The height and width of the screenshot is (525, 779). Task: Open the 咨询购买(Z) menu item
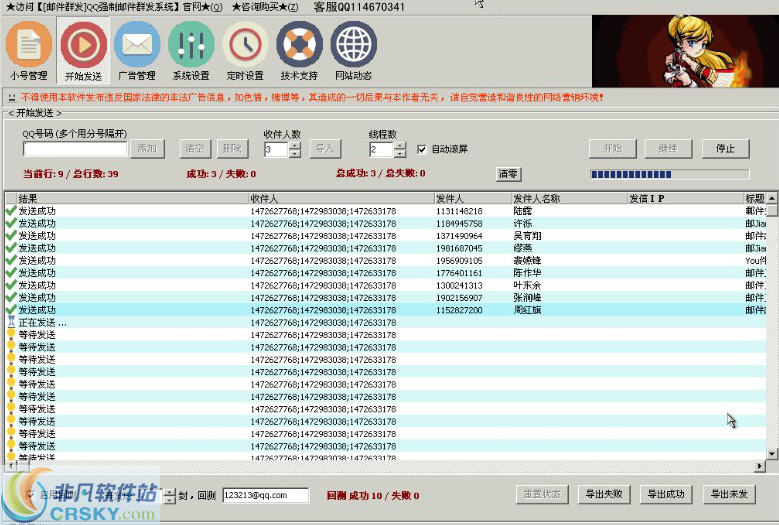(x=265, y=7)
